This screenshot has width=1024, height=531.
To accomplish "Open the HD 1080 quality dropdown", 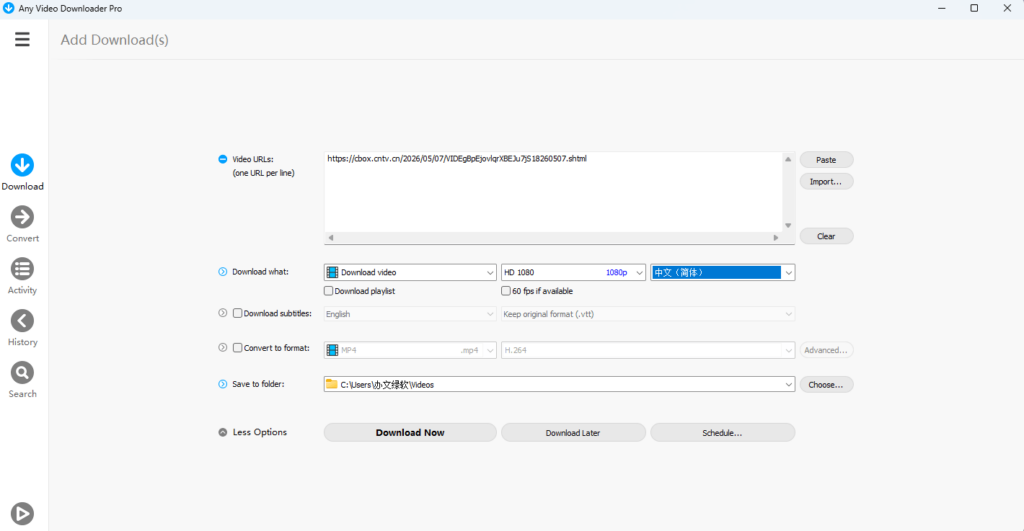I will [x=573, y=272].
